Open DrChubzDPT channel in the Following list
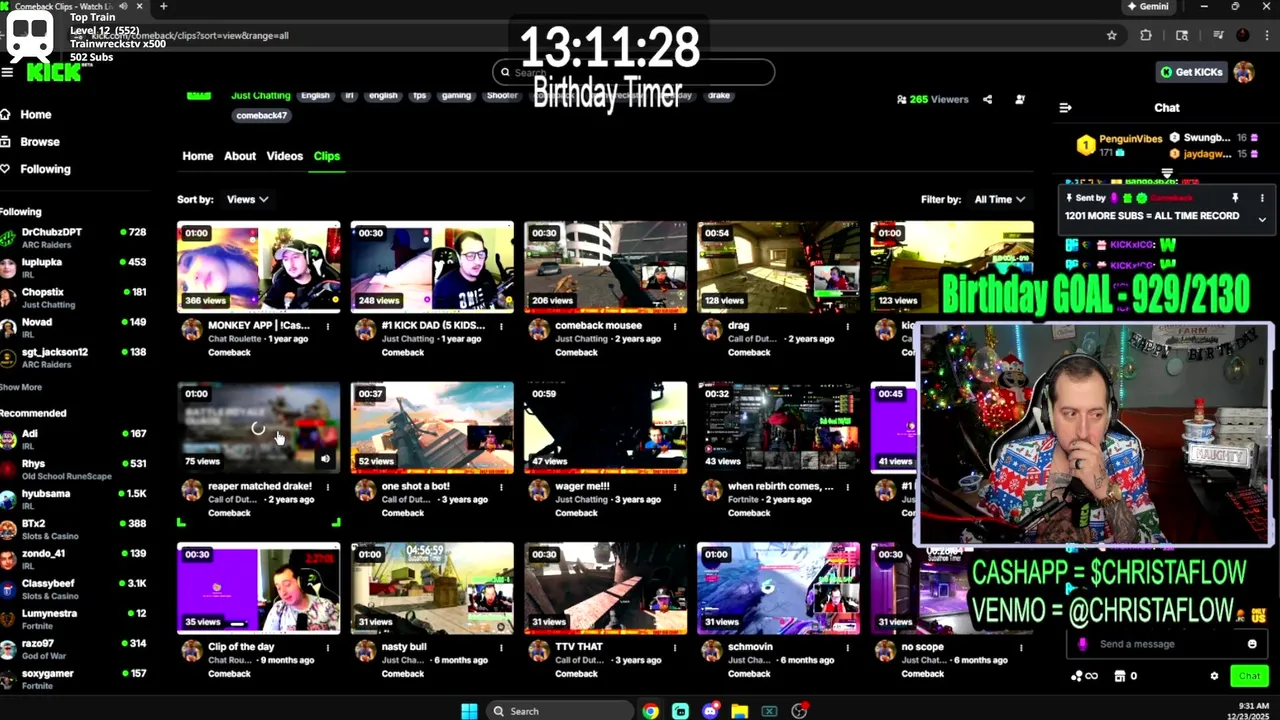Viewport: 1280px width, 720px height. point(74,237)
